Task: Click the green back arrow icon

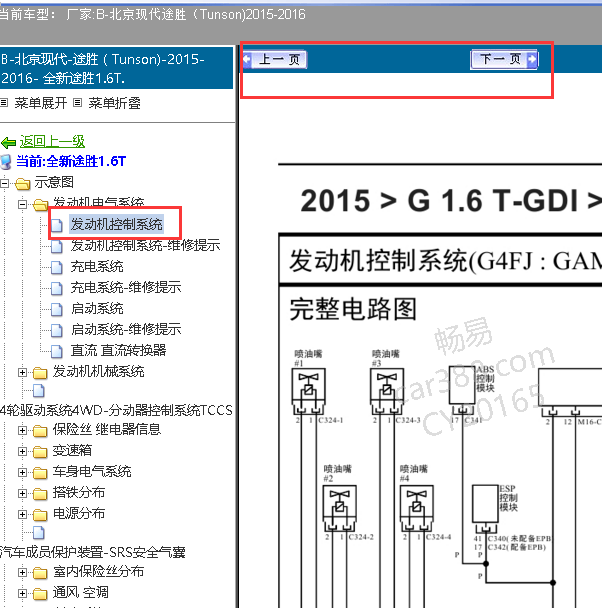Action: point(9,143)
